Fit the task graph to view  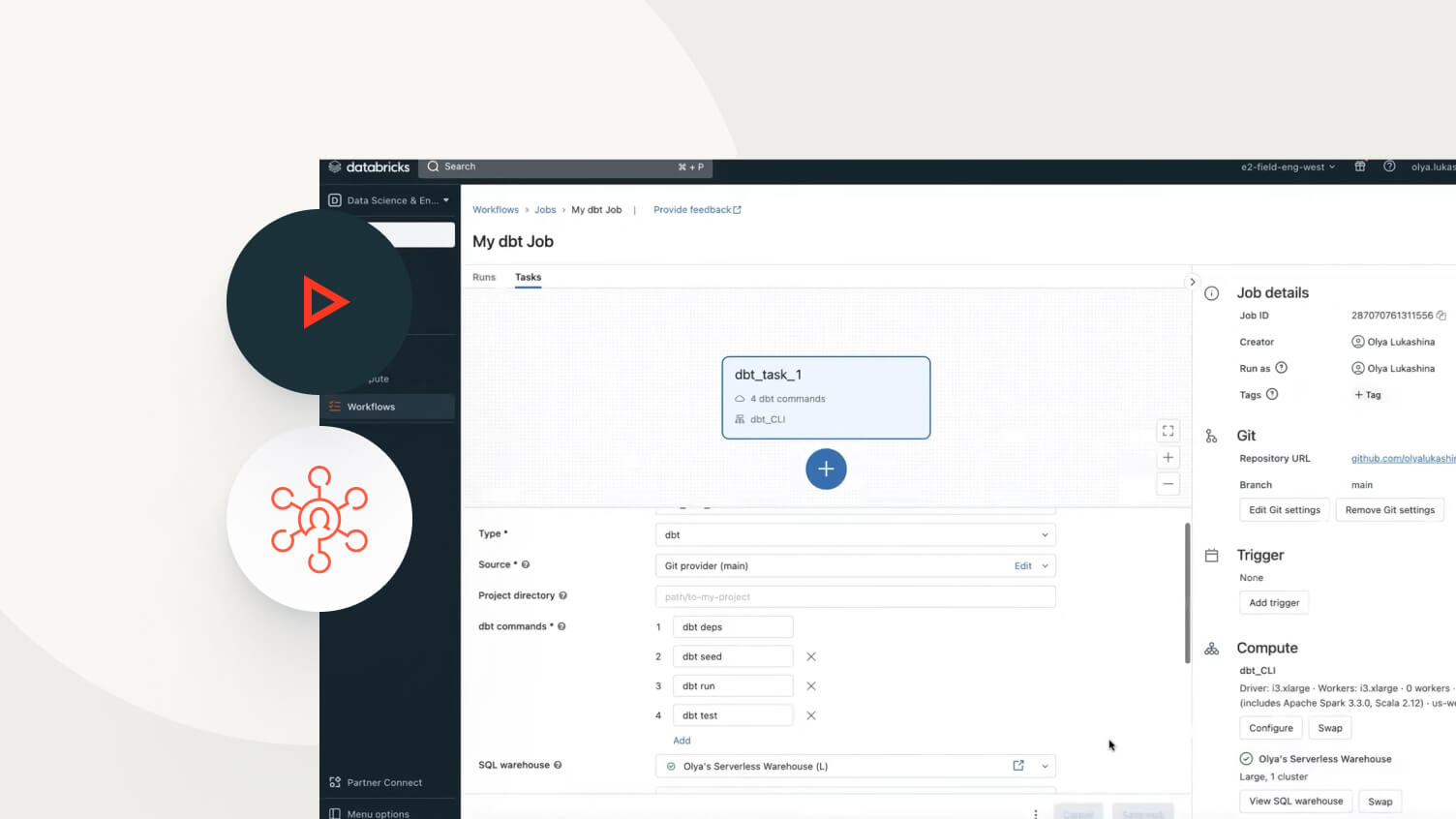[1168, 431]
